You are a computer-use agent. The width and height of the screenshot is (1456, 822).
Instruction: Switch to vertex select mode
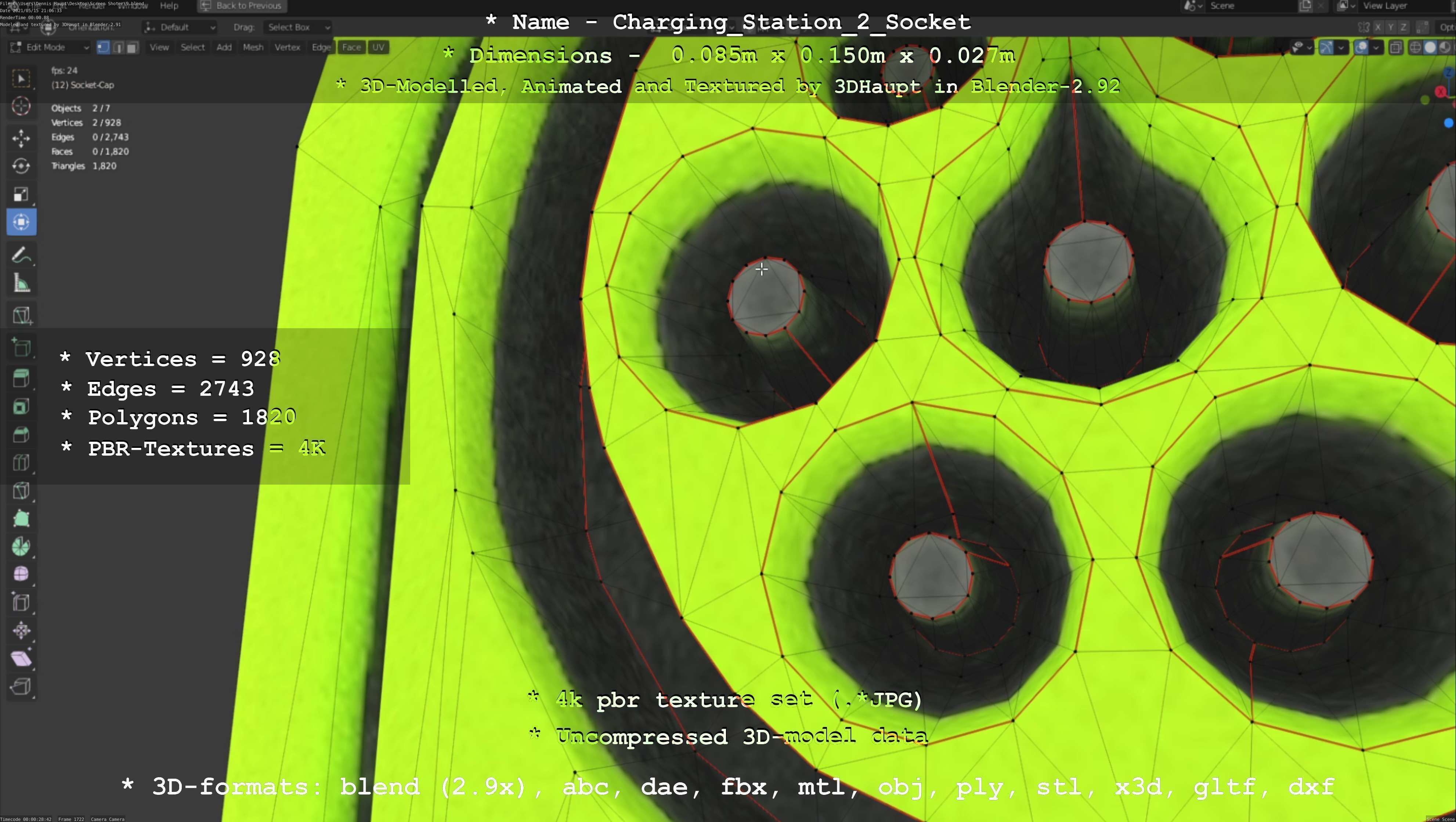pyautogui.click(x=103, y=47)
